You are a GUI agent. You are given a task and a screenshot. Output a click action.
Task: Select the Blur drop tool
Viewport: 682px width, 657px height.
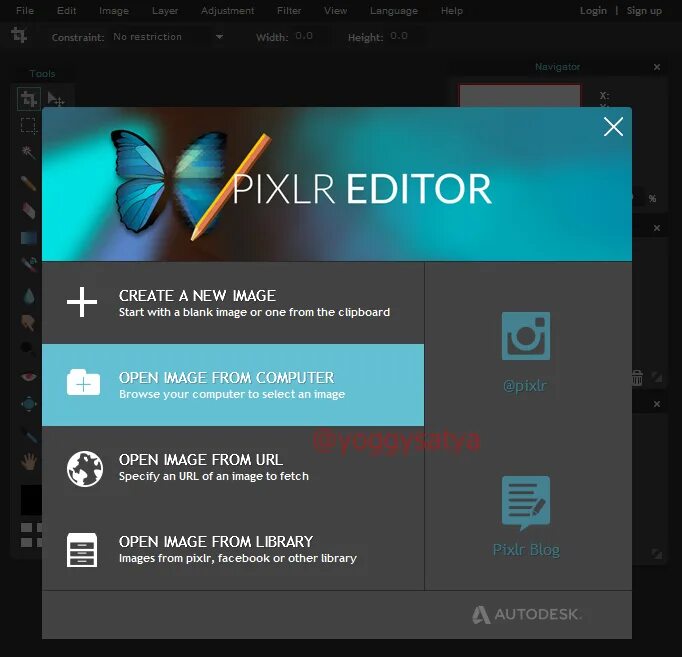coord(29,296)
